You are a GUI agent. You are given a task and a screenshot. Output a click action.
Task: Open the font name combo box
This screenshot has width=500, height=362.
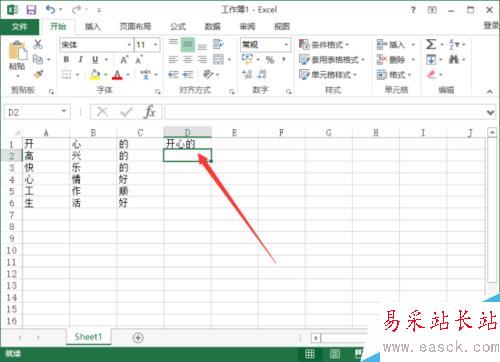pos(97,45)
